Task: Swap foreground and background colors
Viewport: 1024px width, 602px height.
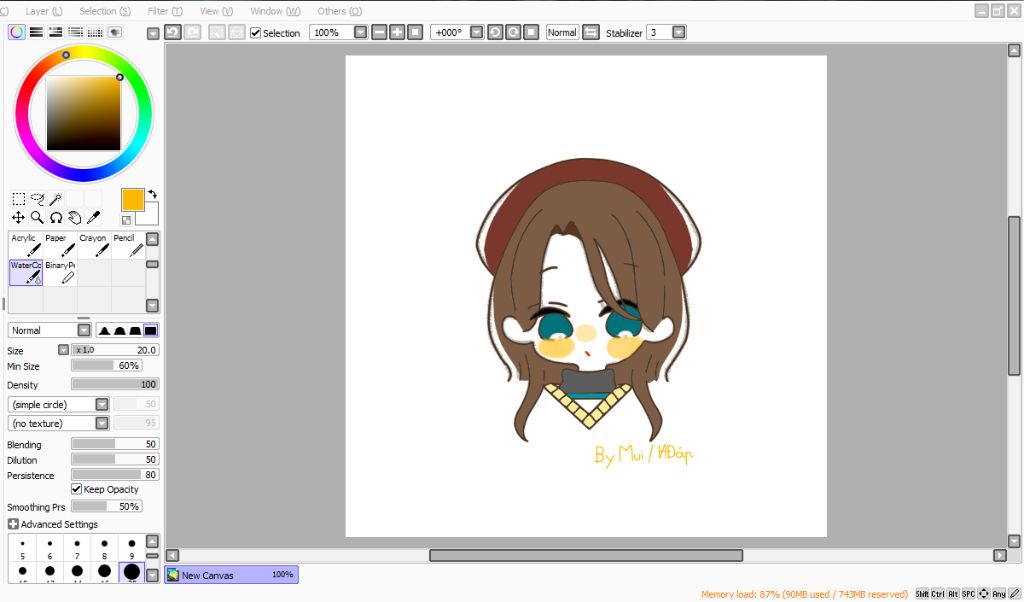Action: pyautogui.click(x=152, y=194)
